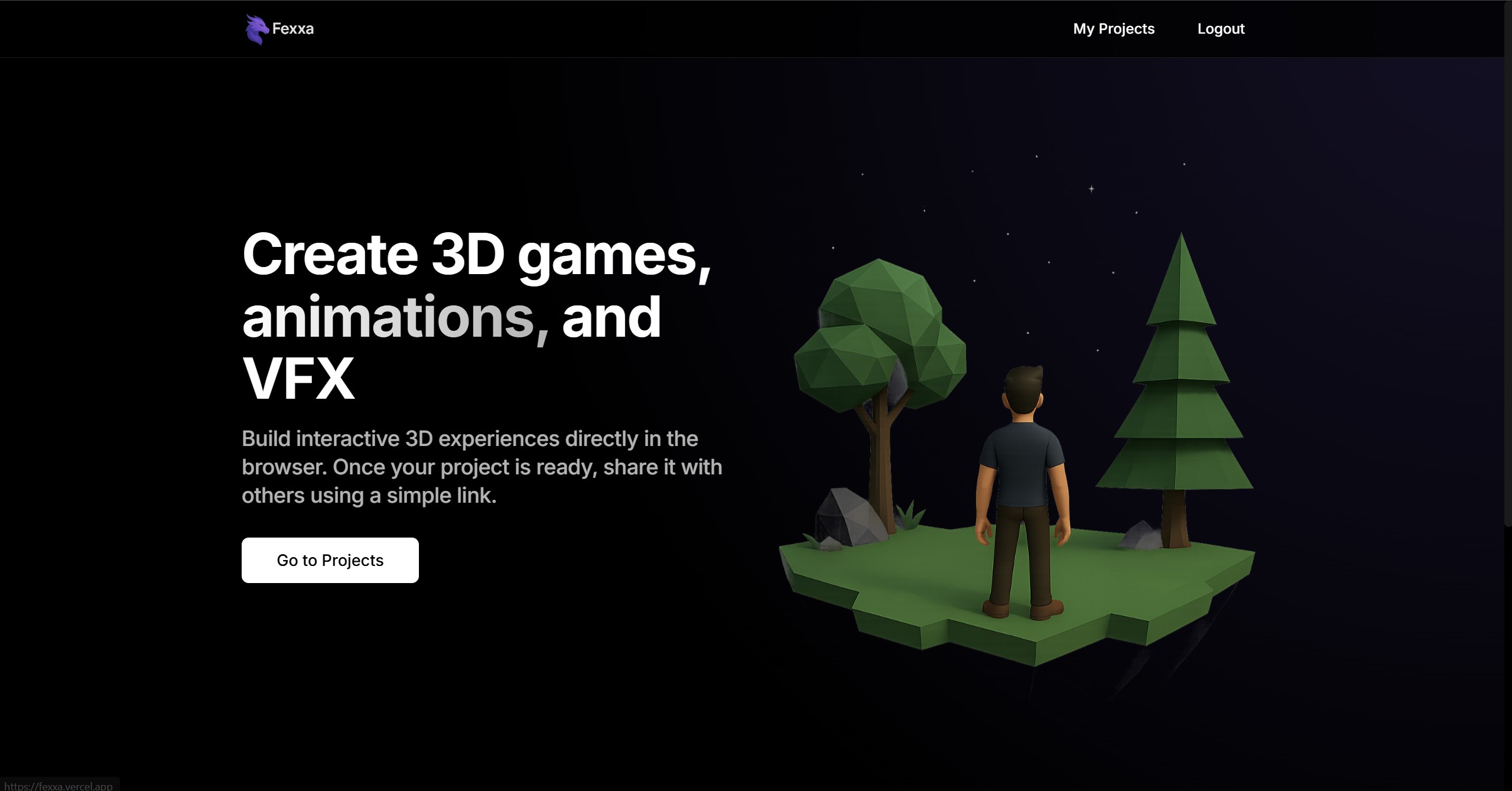Click the word VFX in the headline

point(298,379)
